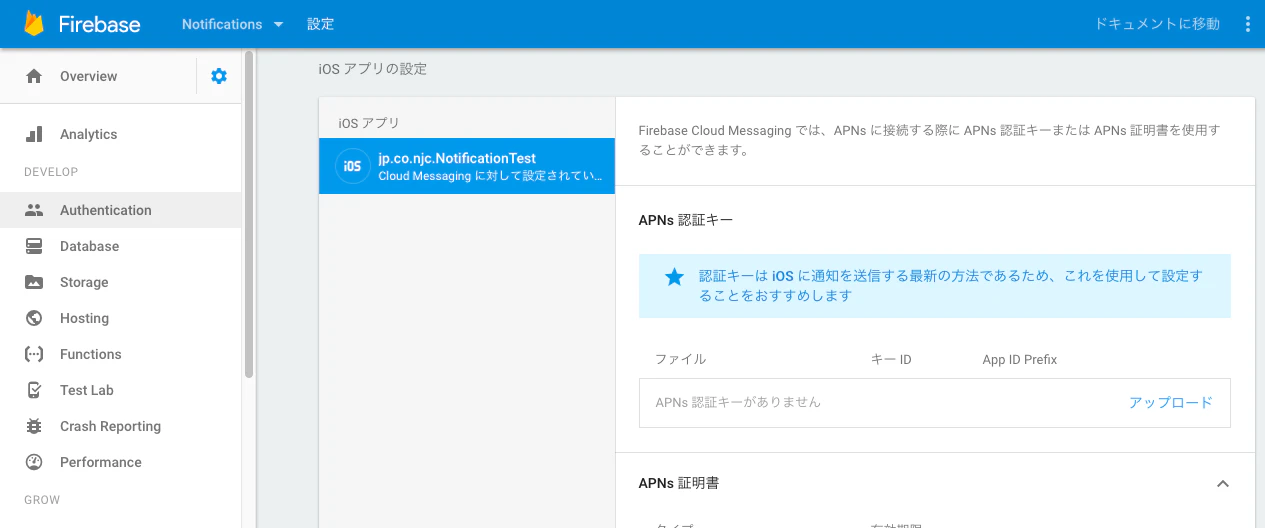Viewport: 1265px width, 528px height.
Task: Collapse the APNs 証明書 section chevron
Action: coord(1222,483)
